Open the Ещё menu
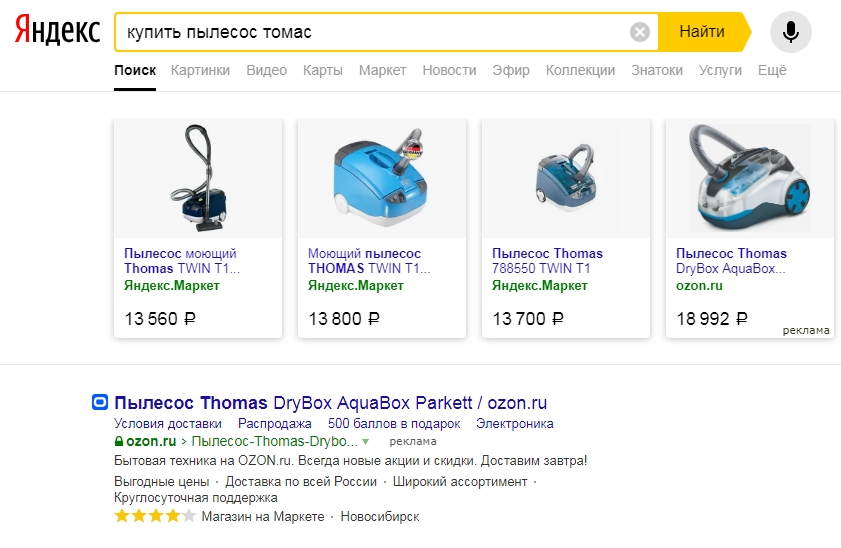 [772, 70]
